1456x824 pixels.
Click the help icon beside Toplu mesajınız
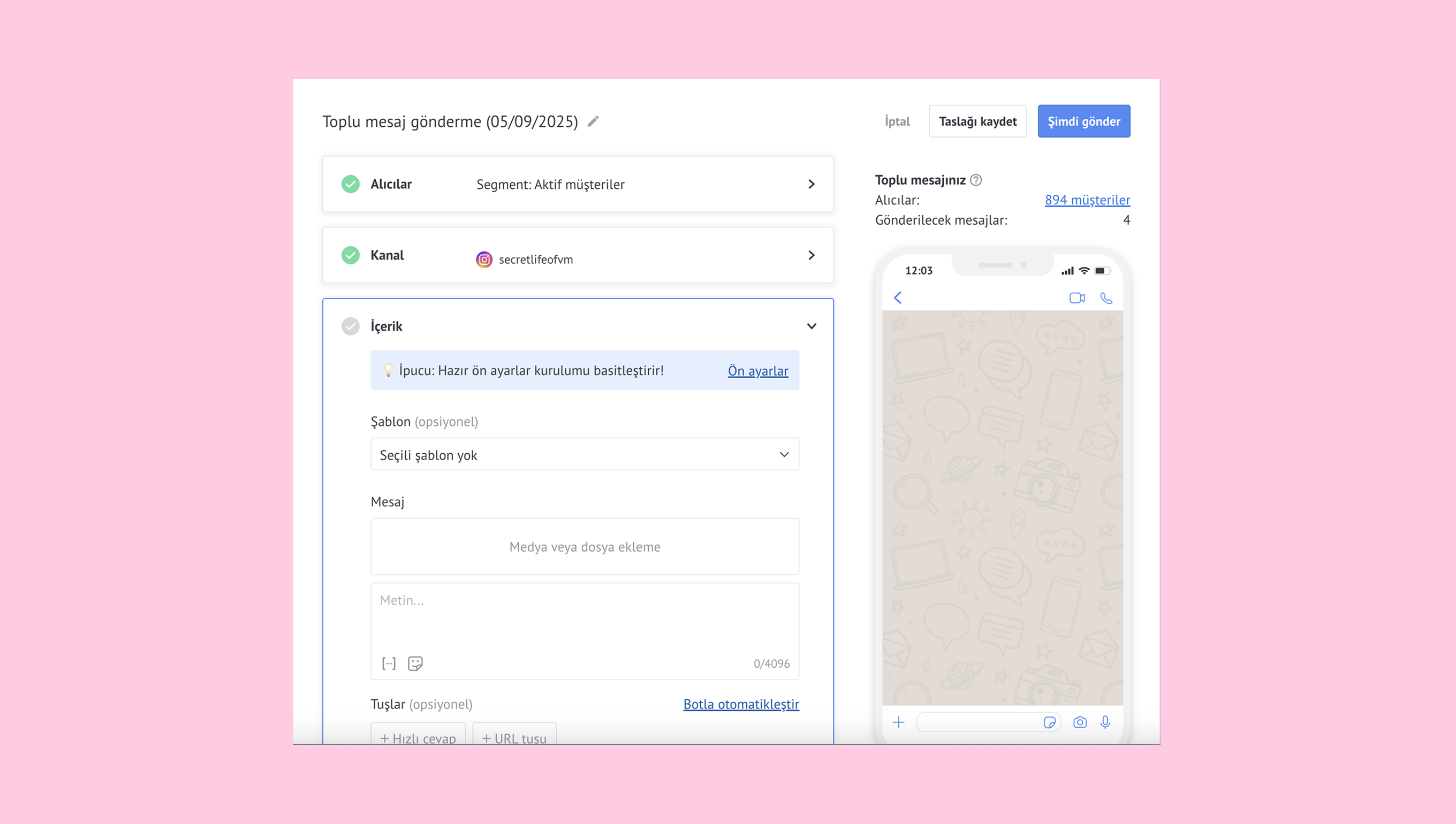tap(976, 180)
